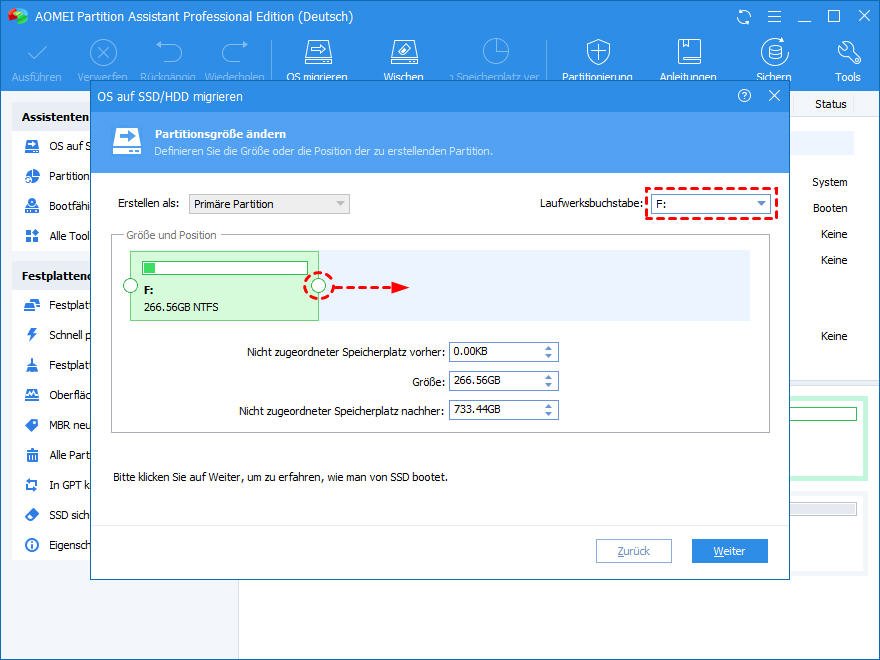
Task: Click the Ausführen checkmark toolbar icon
Action: pyautogui.click(x=37, y=53)
